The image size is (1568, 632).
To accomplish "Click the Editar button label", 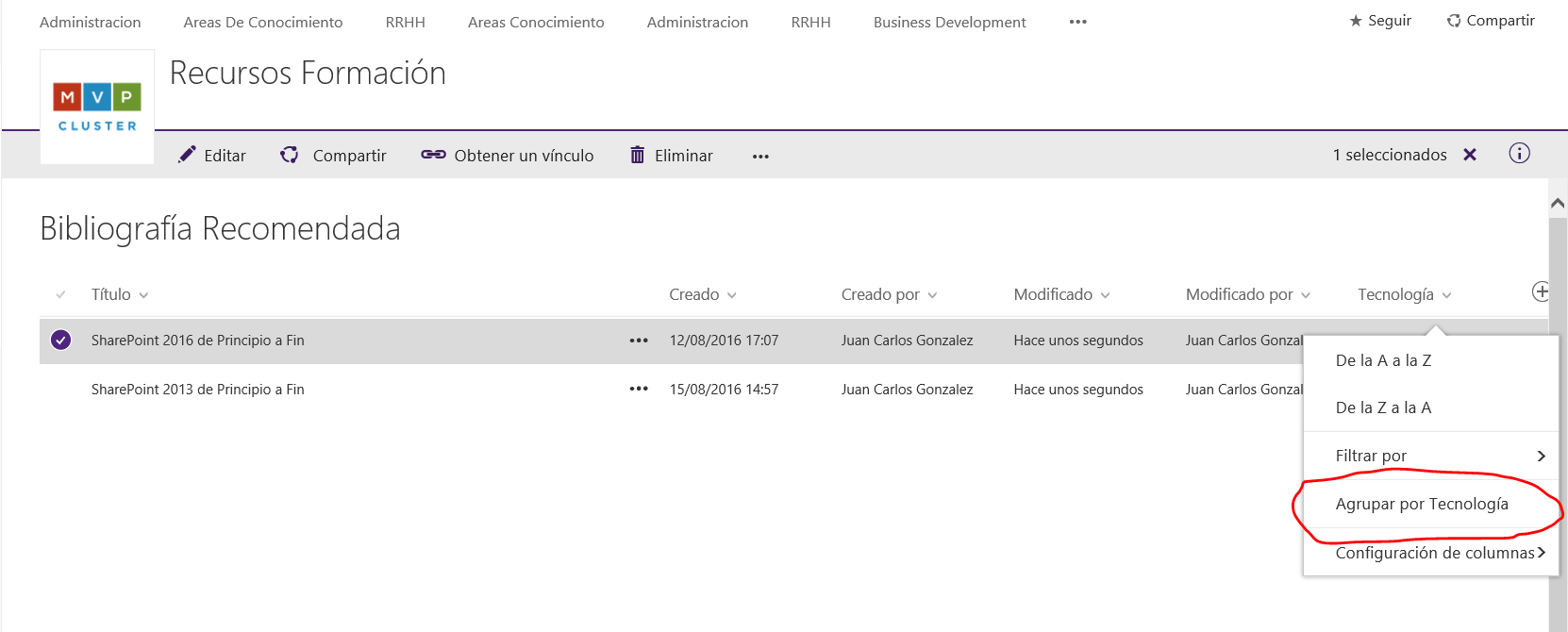I will [225, 156].
